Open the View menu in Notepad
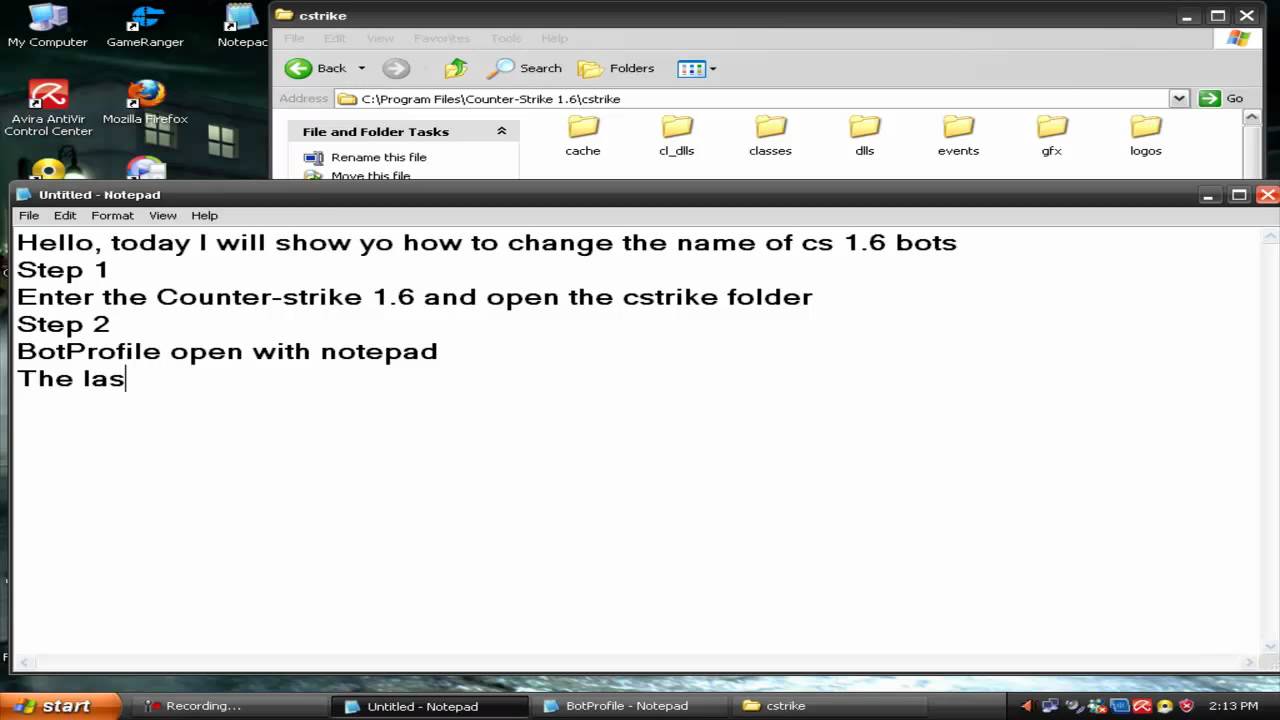The height and width of the screenshot is (720, 1280). point(163,215)
